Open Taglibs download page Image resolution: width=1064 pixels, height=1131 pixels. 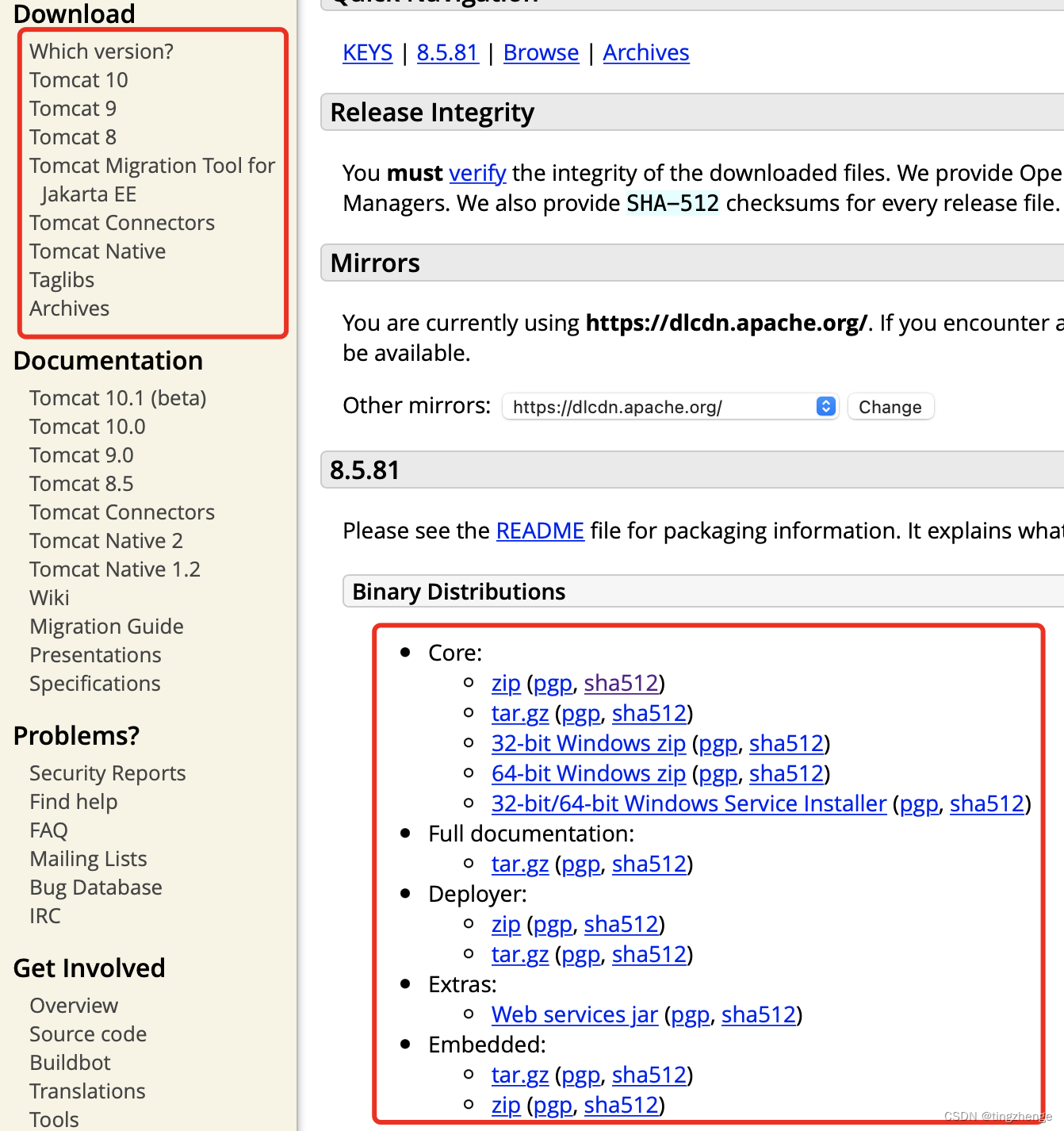(62, 280)
